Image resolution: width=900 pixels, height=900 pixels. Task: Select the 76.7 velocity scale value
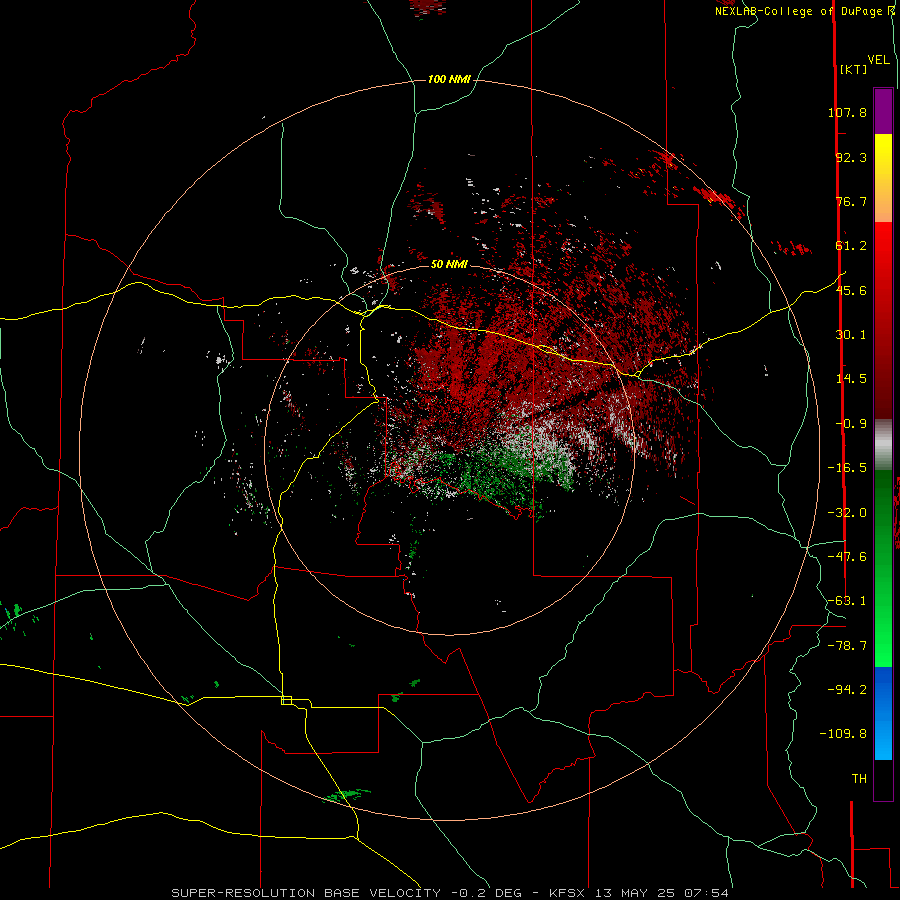coord(851,201)
